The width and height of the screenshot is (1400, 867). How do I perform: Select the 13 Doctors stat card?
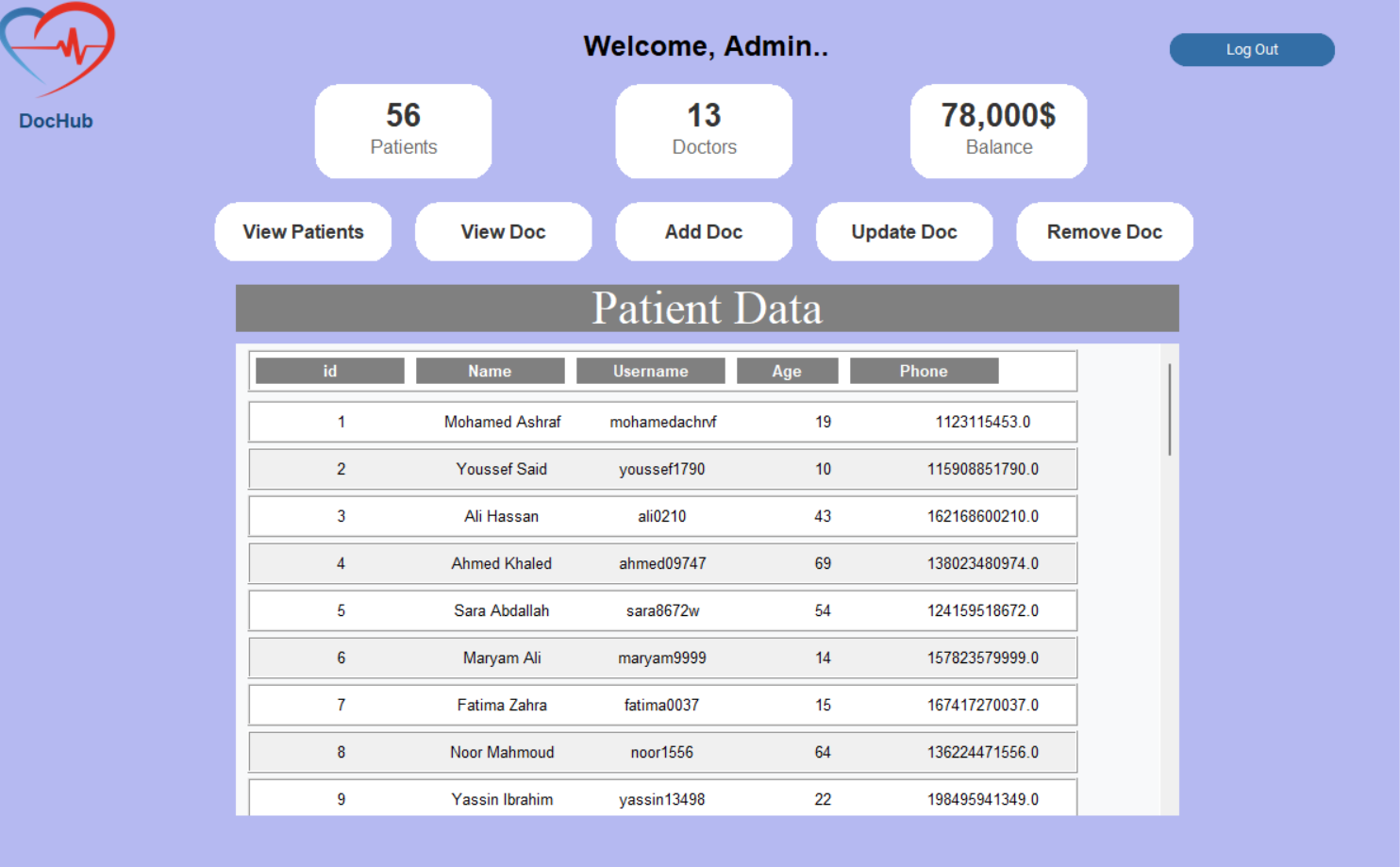click(x=704, y=131)
